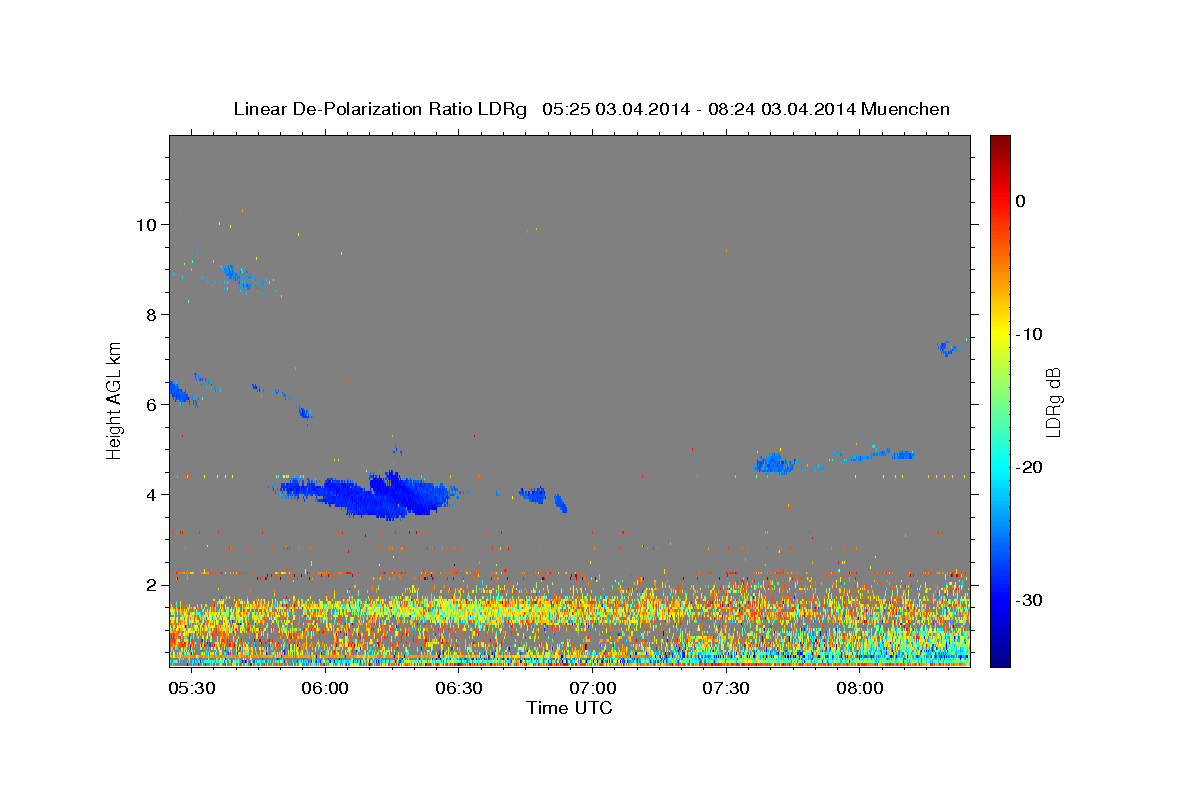Viewport: 1200px width, 800px height.
Task: Click the 05:30 time tick label
Action: coord(191,689)
